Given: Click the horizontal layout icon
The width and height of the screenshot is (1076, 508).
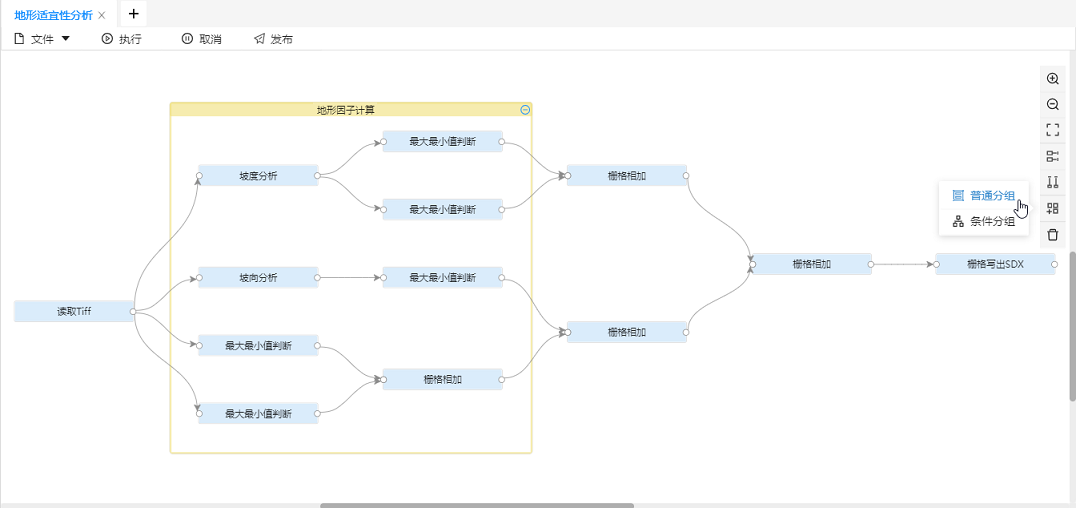Looking at the screenshot, I should point(1052,156).
